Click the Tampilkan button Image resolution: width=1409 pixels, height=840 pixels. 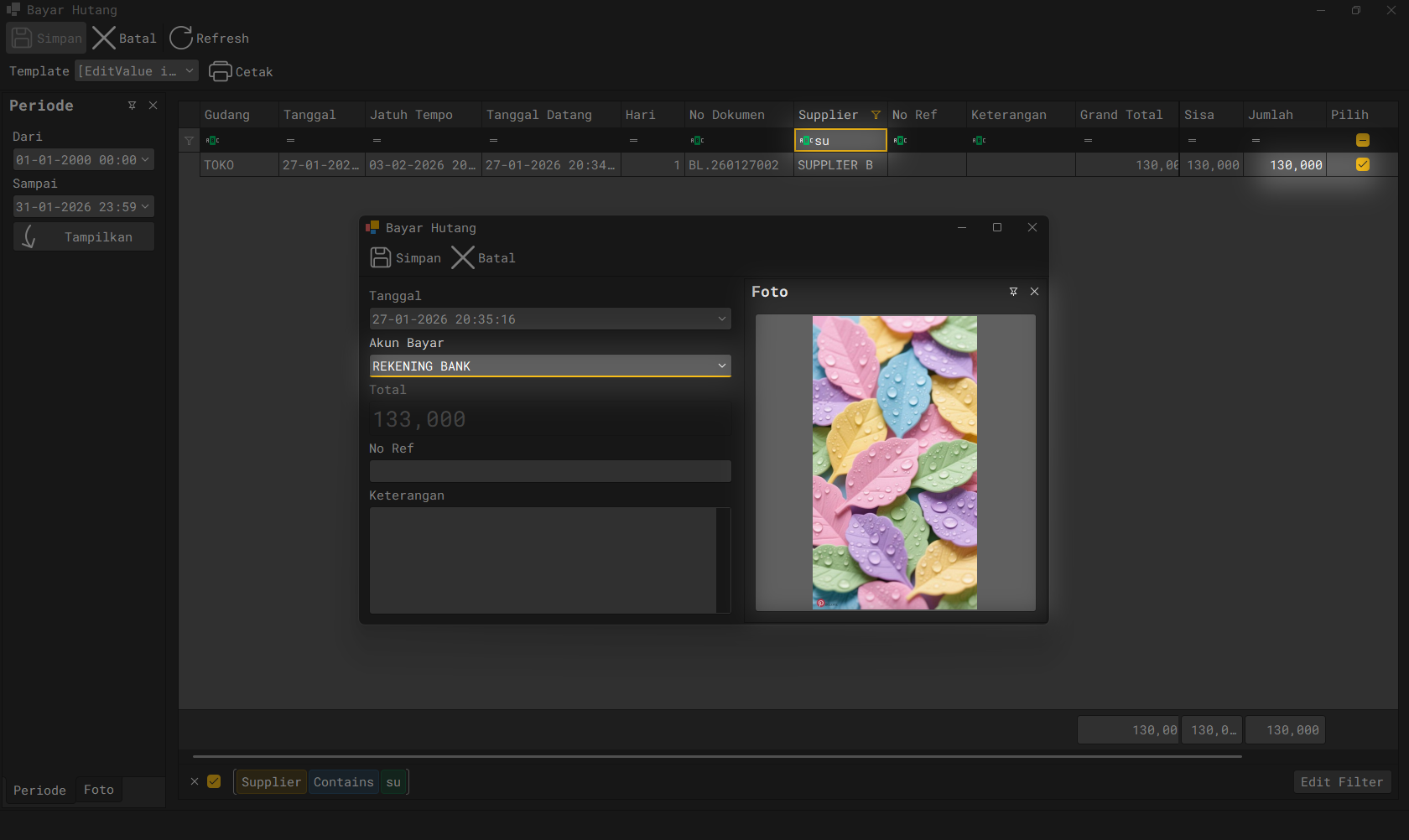[x=84, y=237]
